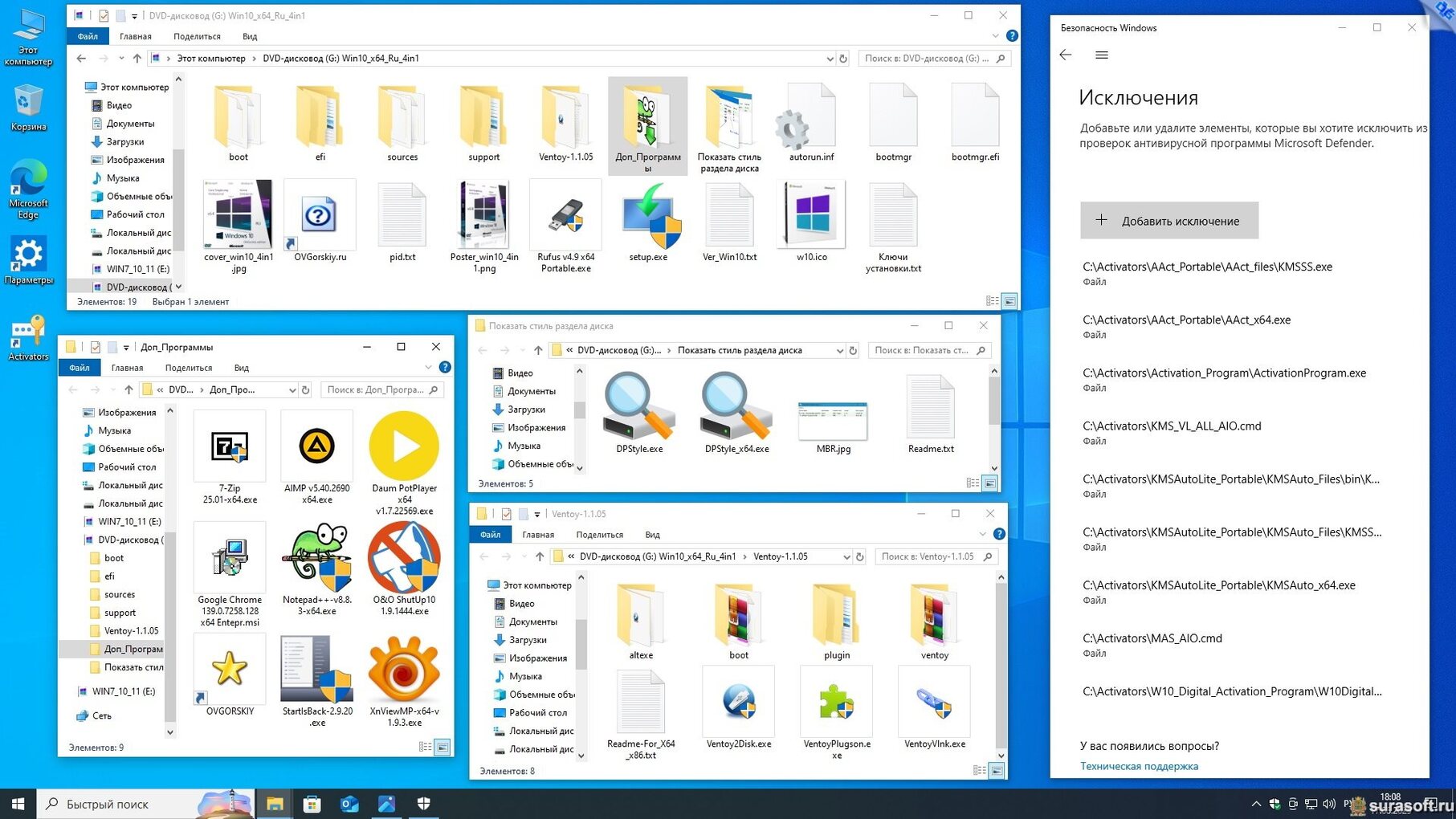Open the Notepad++ installer file

pos(316,558)
